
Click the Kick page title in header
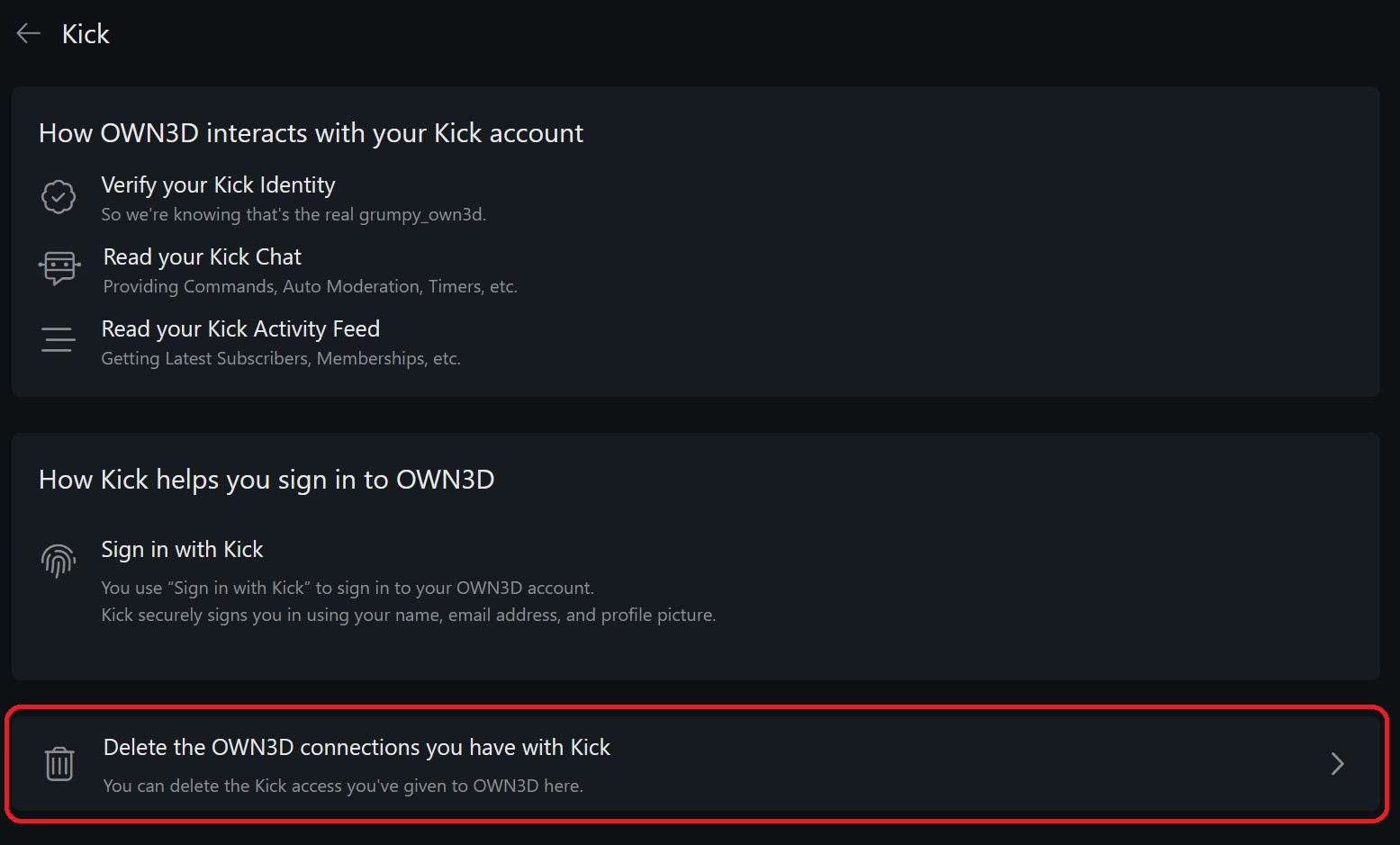pos(86,34)
